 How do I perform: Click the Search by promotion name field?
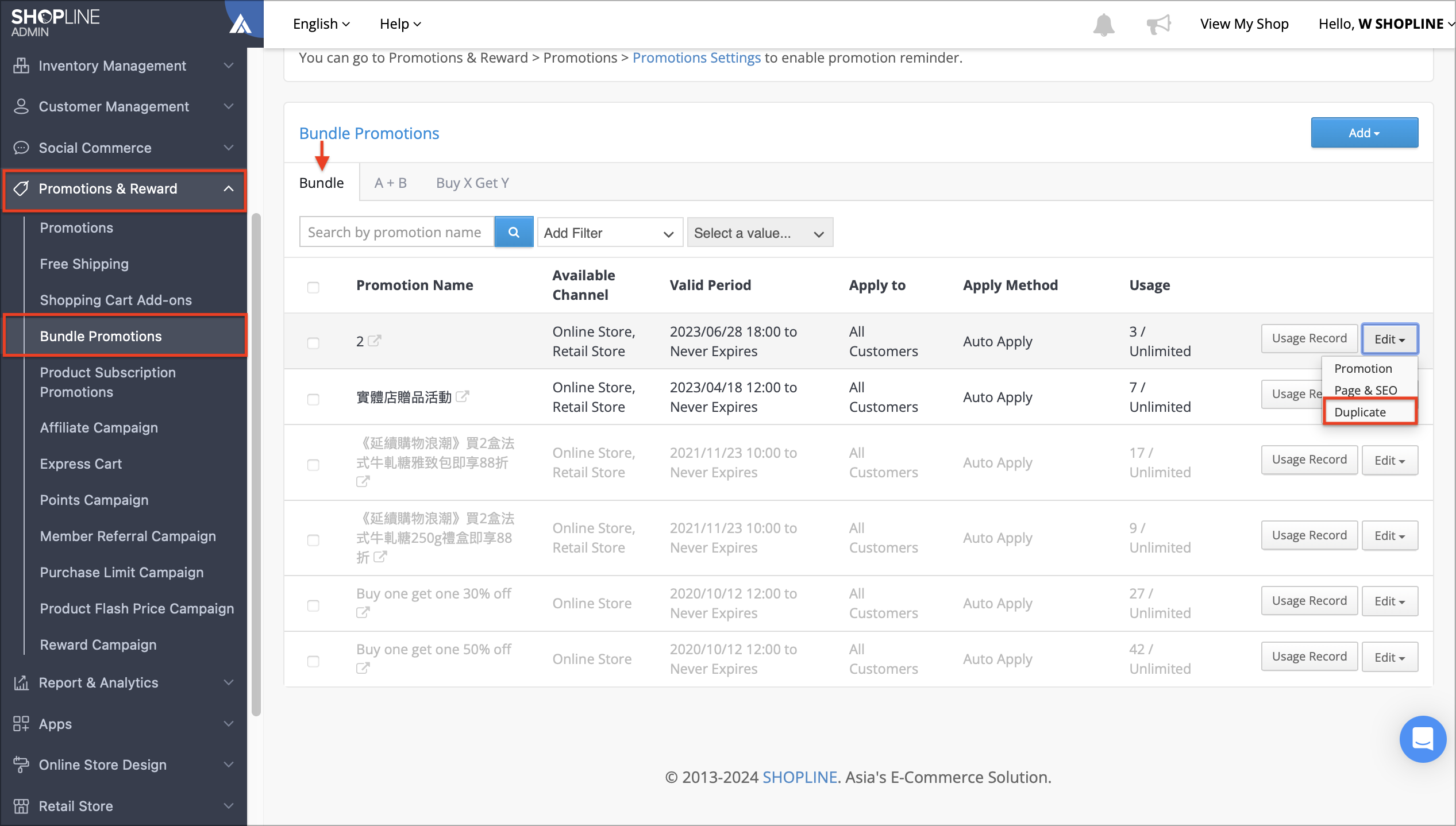[x=396, y=232]
